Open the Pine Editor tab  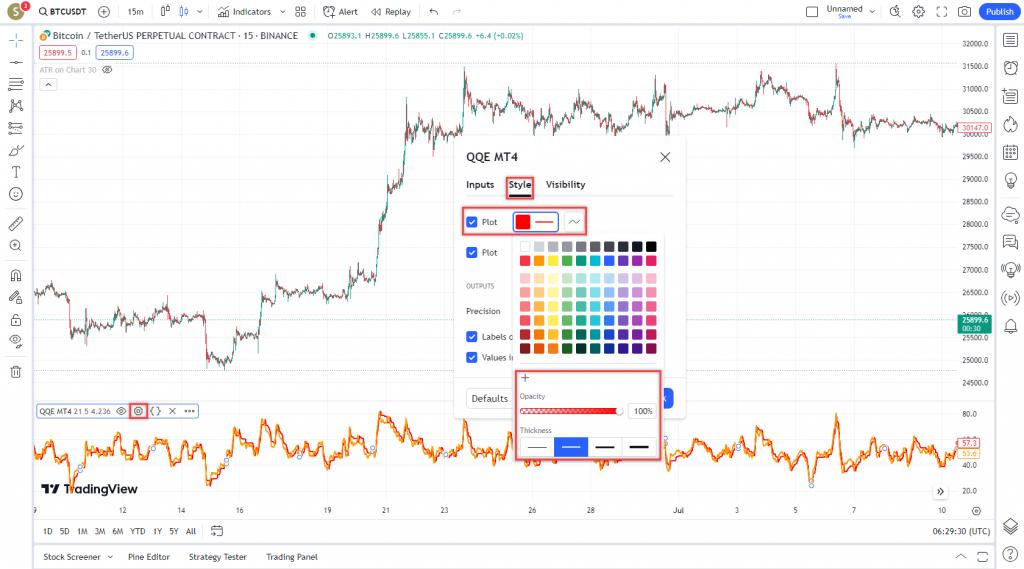pyautogui.click(x=149, y=557)
